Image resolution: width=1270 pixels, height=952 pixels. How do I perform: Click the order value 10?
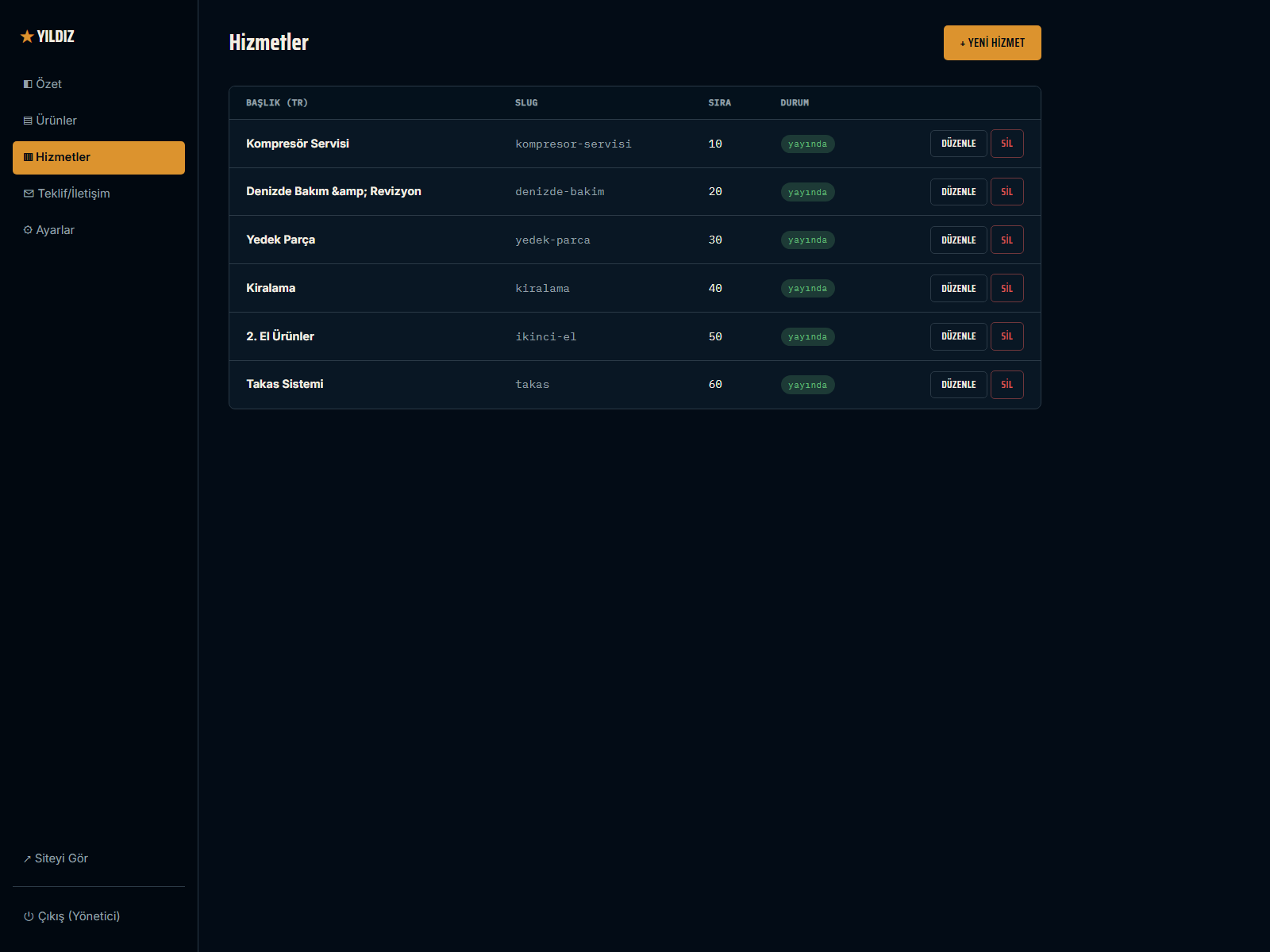coord(715,144)
